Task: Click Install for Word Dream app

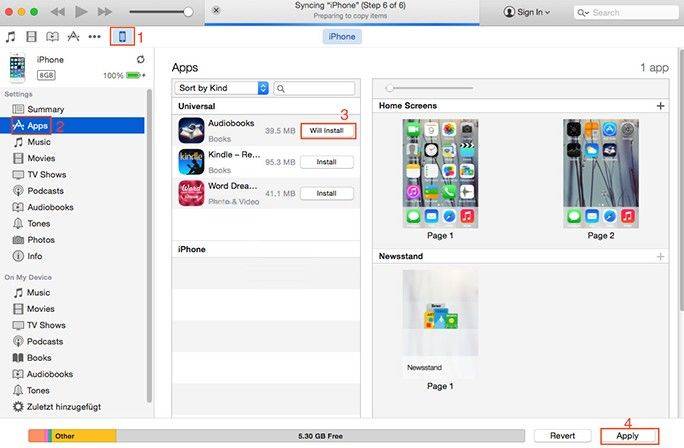Action: pos(327,193)
